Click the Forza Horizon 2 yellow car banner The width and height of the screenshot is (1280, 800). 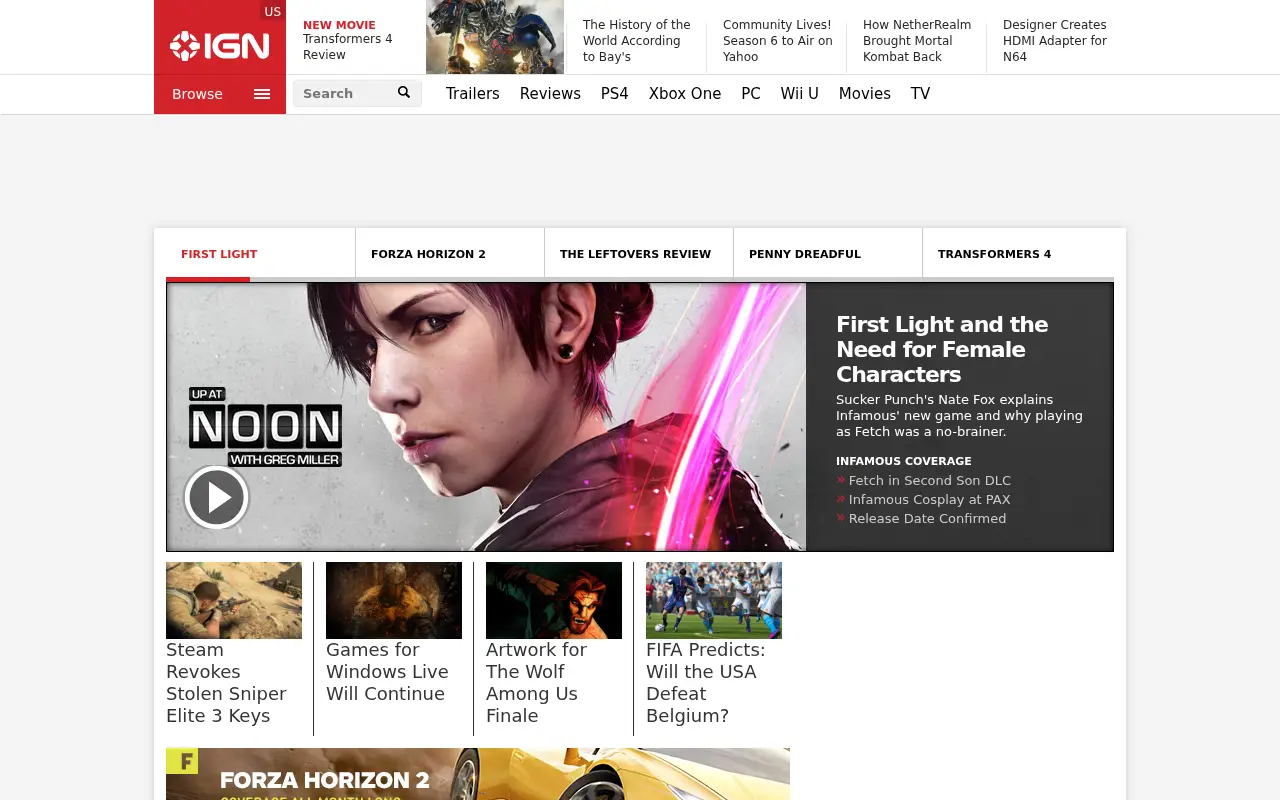(x=478, y=774)
